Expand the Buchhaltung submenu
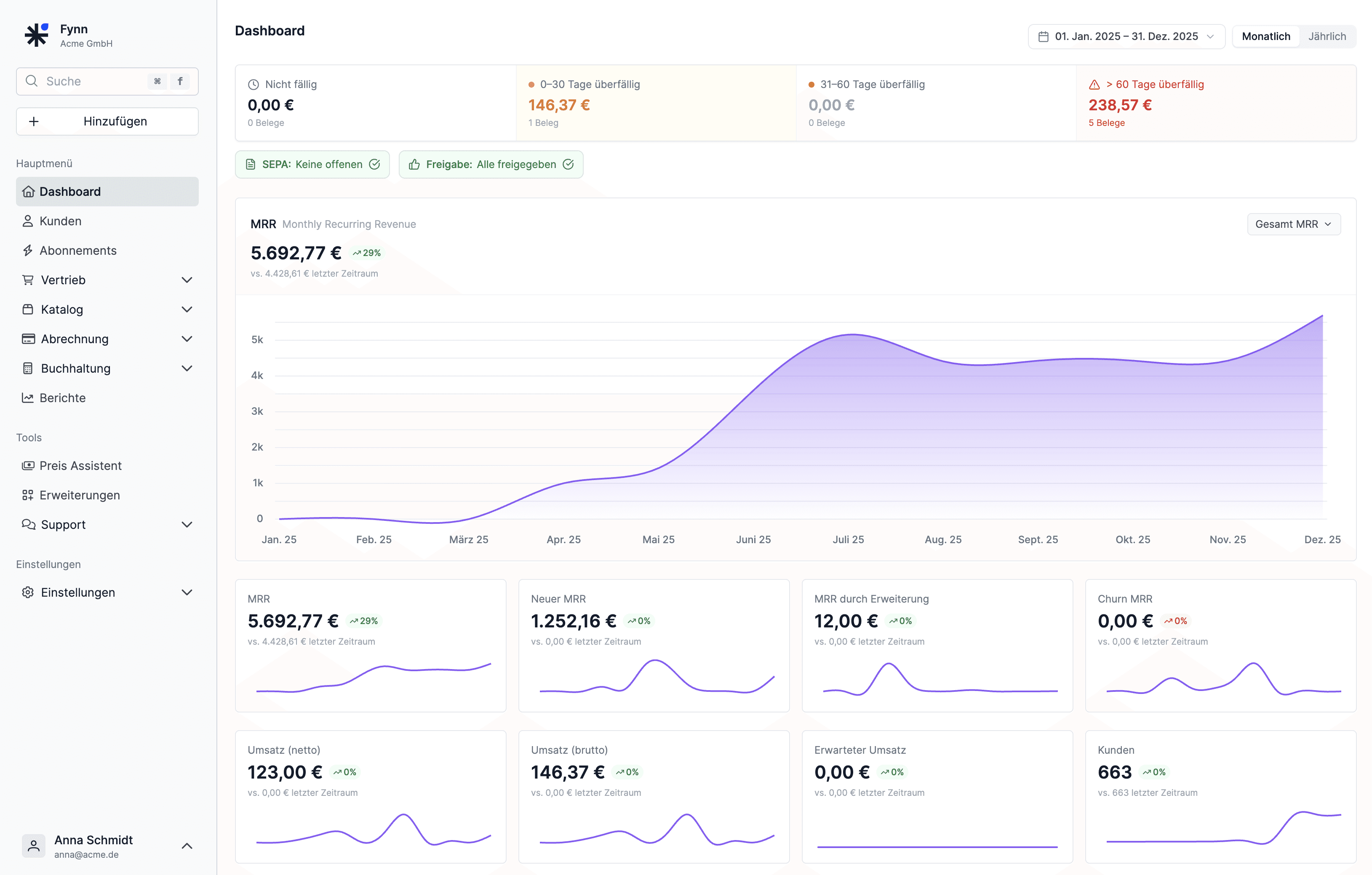Image resolution: width=1372 pixels, height=875 pixels. click(x=186, y=368)
